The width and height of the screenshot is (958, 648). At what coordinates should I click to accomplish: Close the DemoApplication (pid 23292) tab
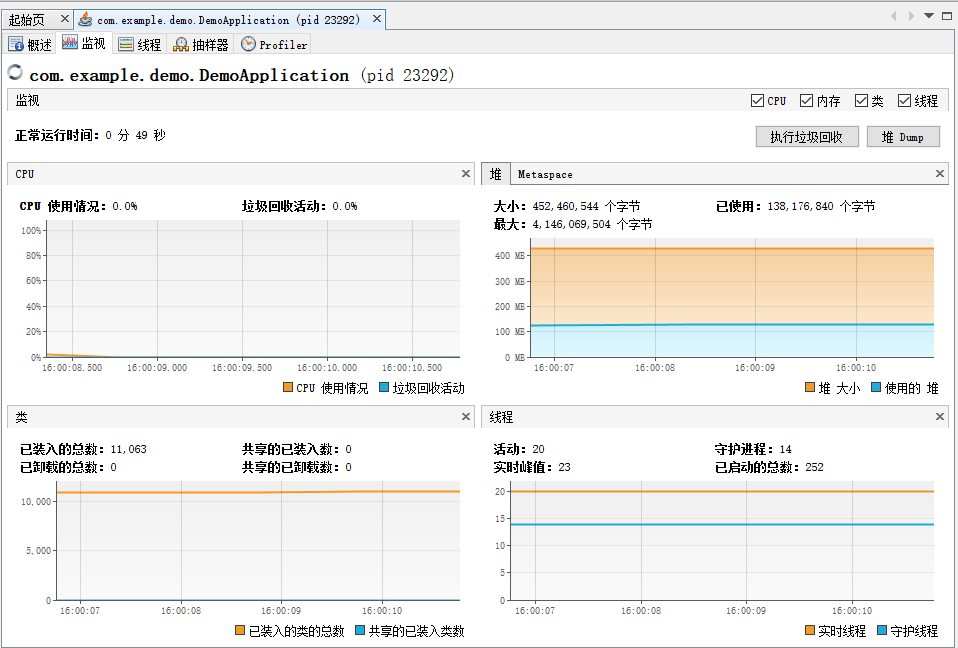click(377, 19)
